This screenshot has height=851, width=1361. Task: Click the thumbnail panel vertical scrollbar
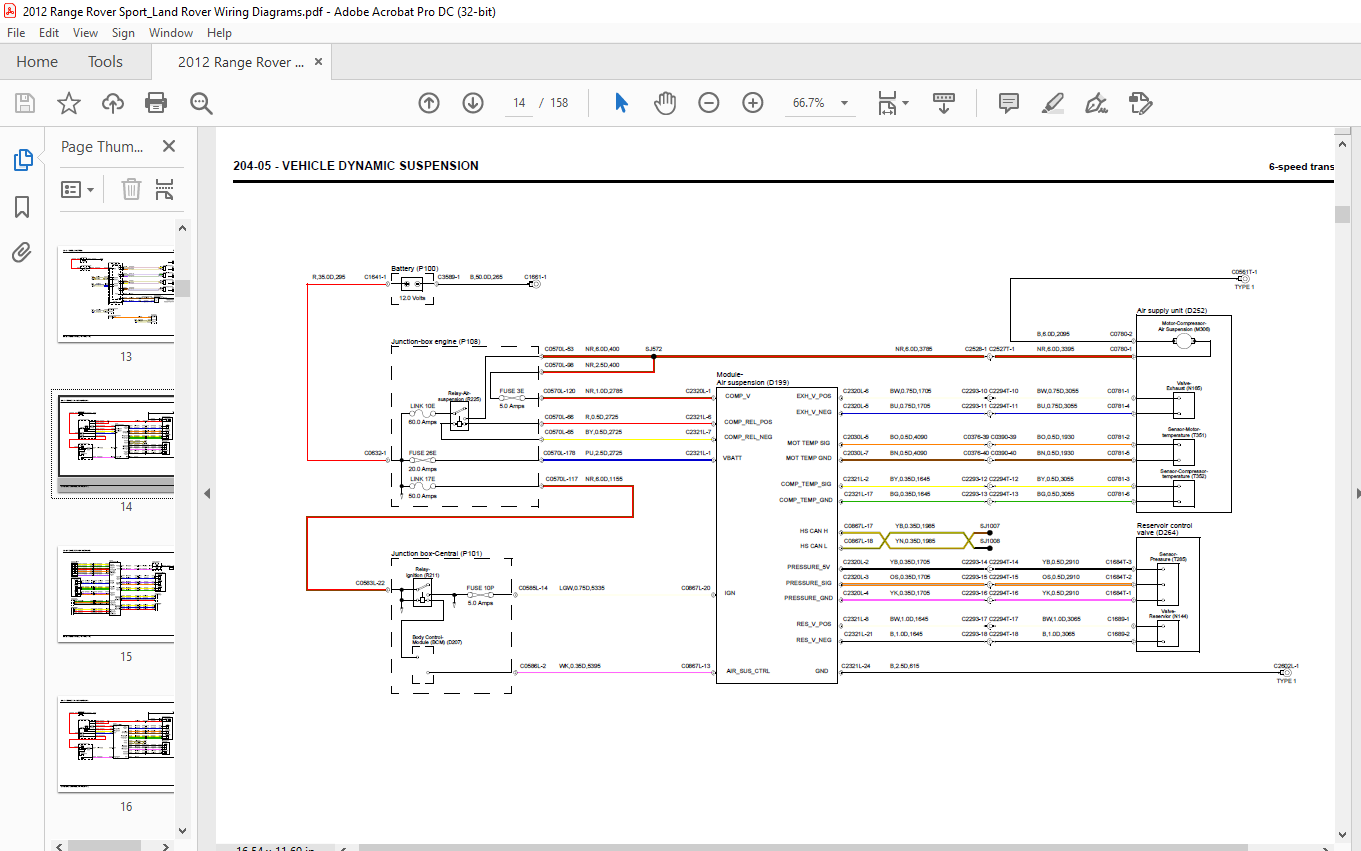(184, 289)
